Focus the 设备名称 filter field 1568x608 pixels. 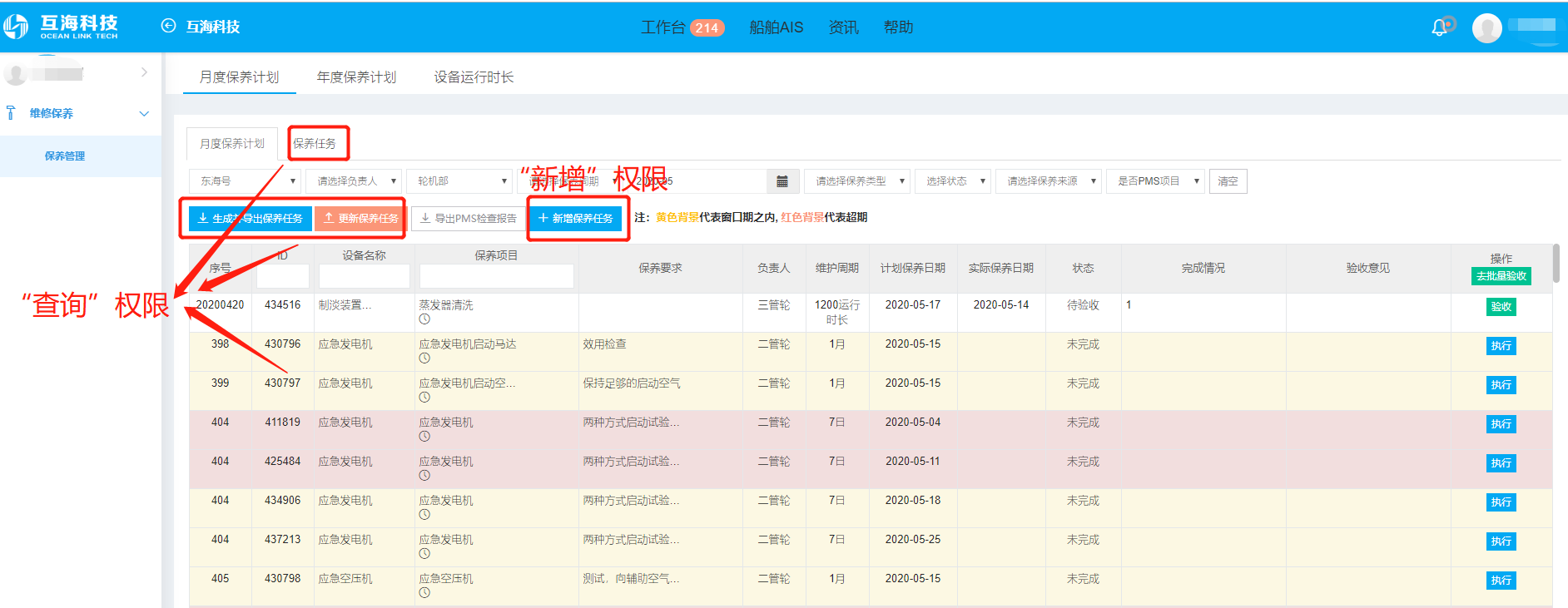pos(365,276)
